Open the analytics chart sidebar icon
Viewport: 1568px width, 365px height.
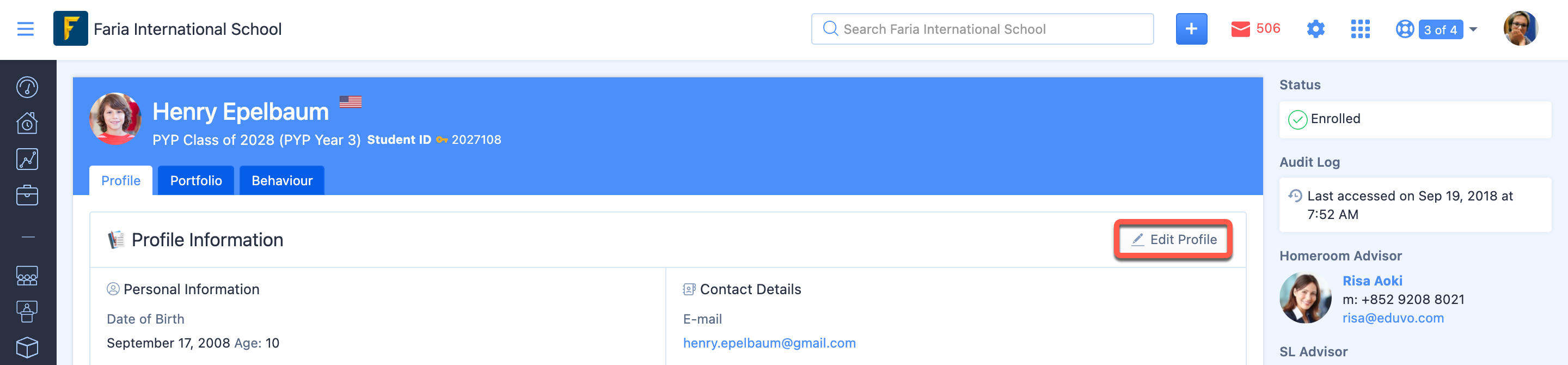pos(27,159)
